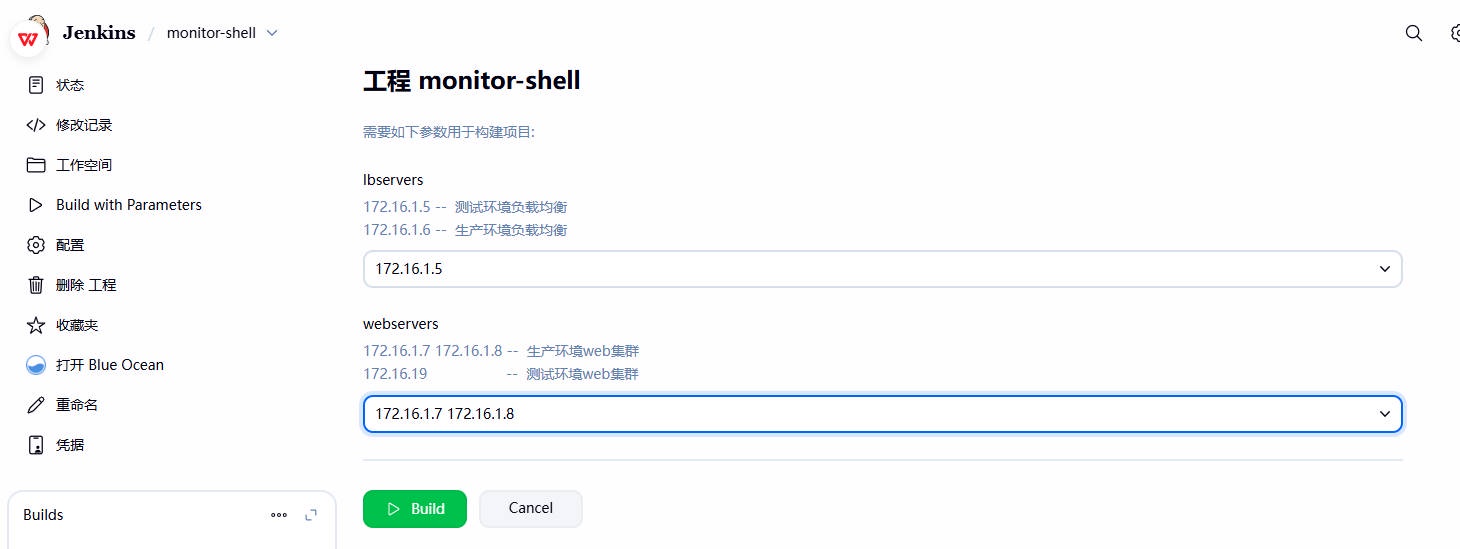Click the 删除 工程 trash icon
Image resolution: width=1460 pixels, height=549 pixels.
(36, 285)
